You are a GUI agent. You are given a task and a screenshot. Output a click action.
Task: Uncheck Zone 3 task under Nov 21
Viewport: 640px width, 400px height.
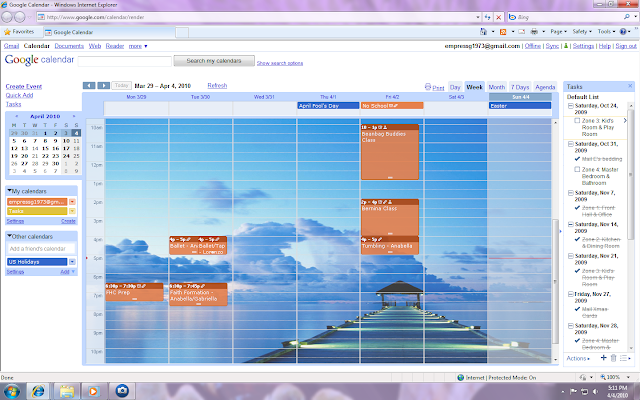(x=577, y=271)
